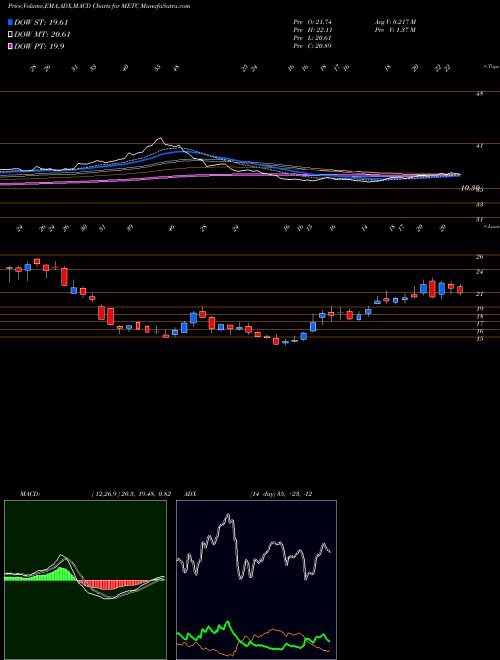Select the 'DOW ST: 19.61' legend text
Viewport: 500px width, 660px height.
pos(41,23)
